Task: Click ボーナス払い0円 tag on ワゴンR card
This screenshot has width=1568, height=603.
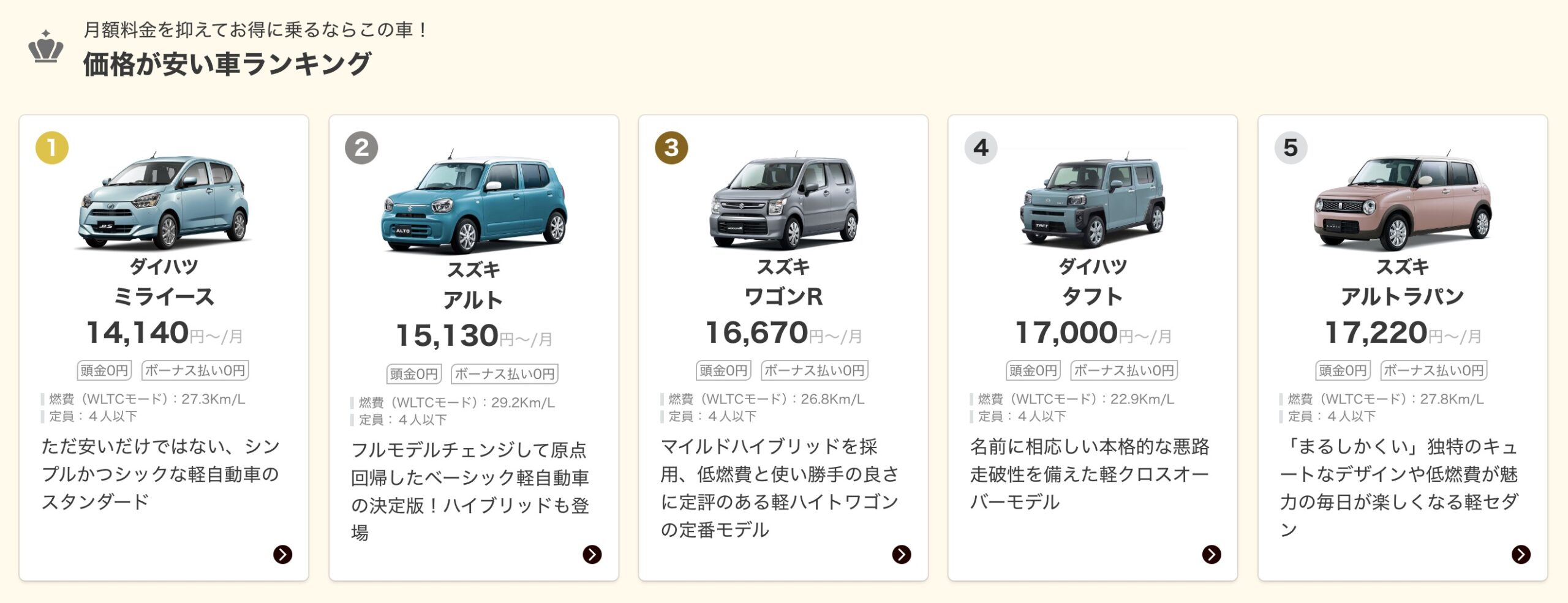Action: click(x=814, y=370)
